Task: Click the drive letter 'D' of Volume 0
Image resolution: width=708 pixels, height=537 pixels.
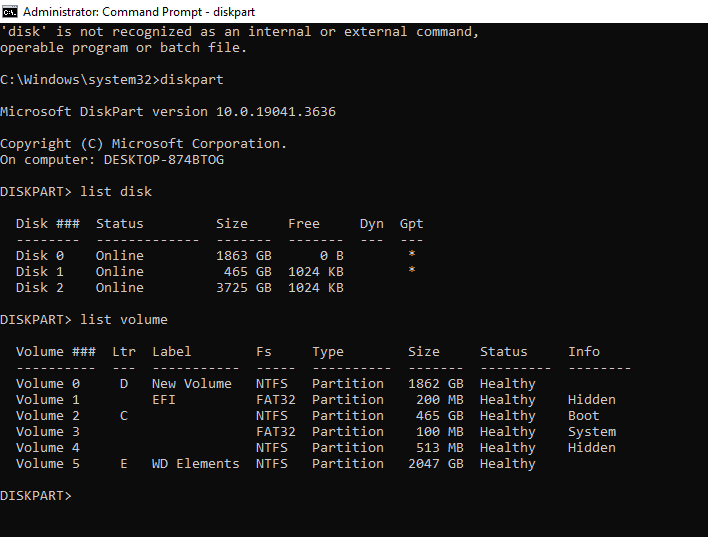Action: 124,383
